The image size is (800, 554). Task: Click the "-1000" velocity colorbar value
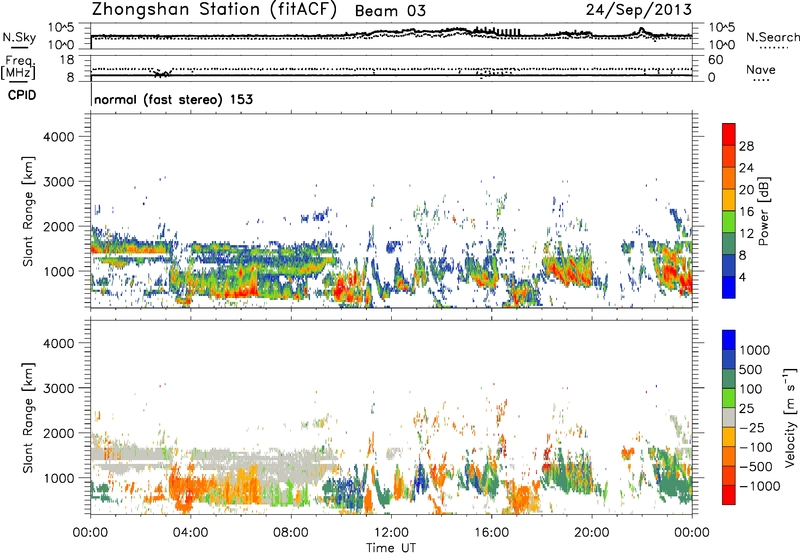(x=759, y=486)
